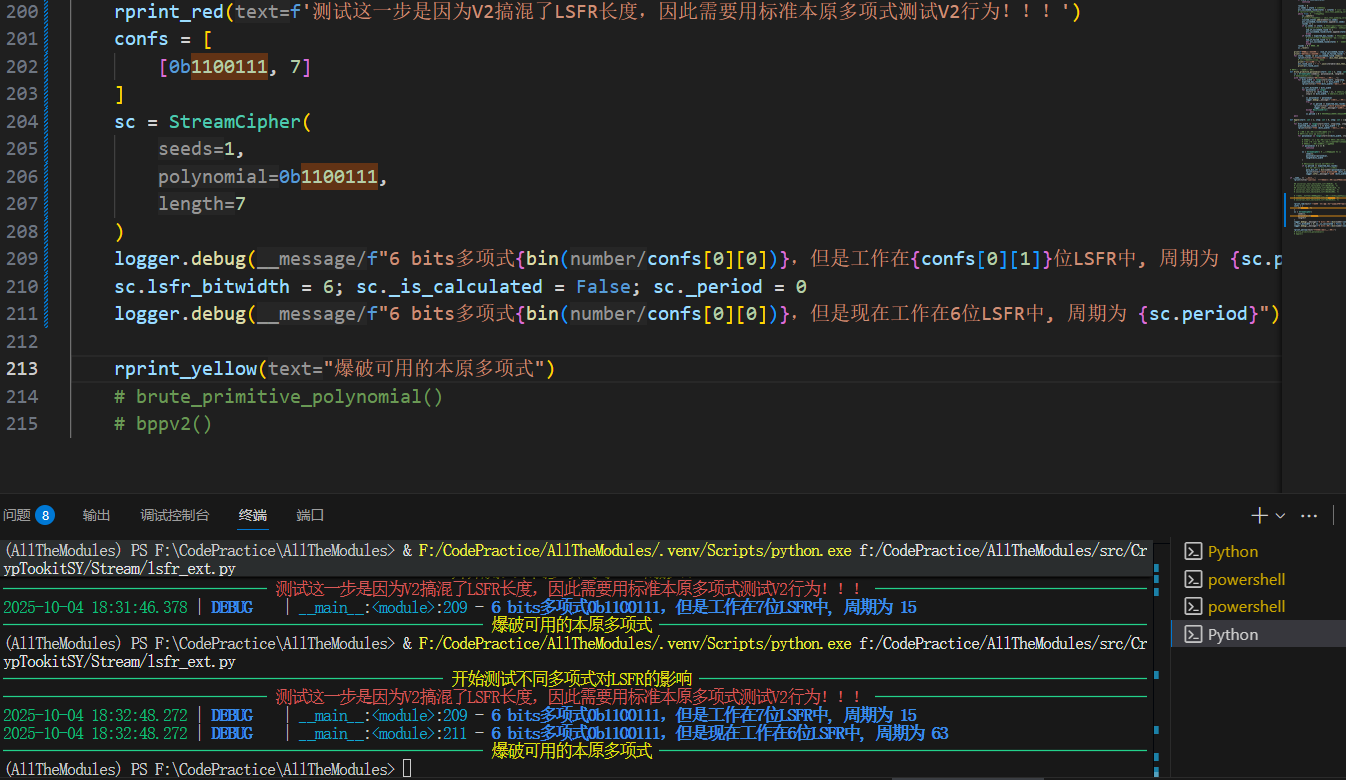Switch to the upper powershell terminal
This screenshot has width=1346, height=780.
1245,580
